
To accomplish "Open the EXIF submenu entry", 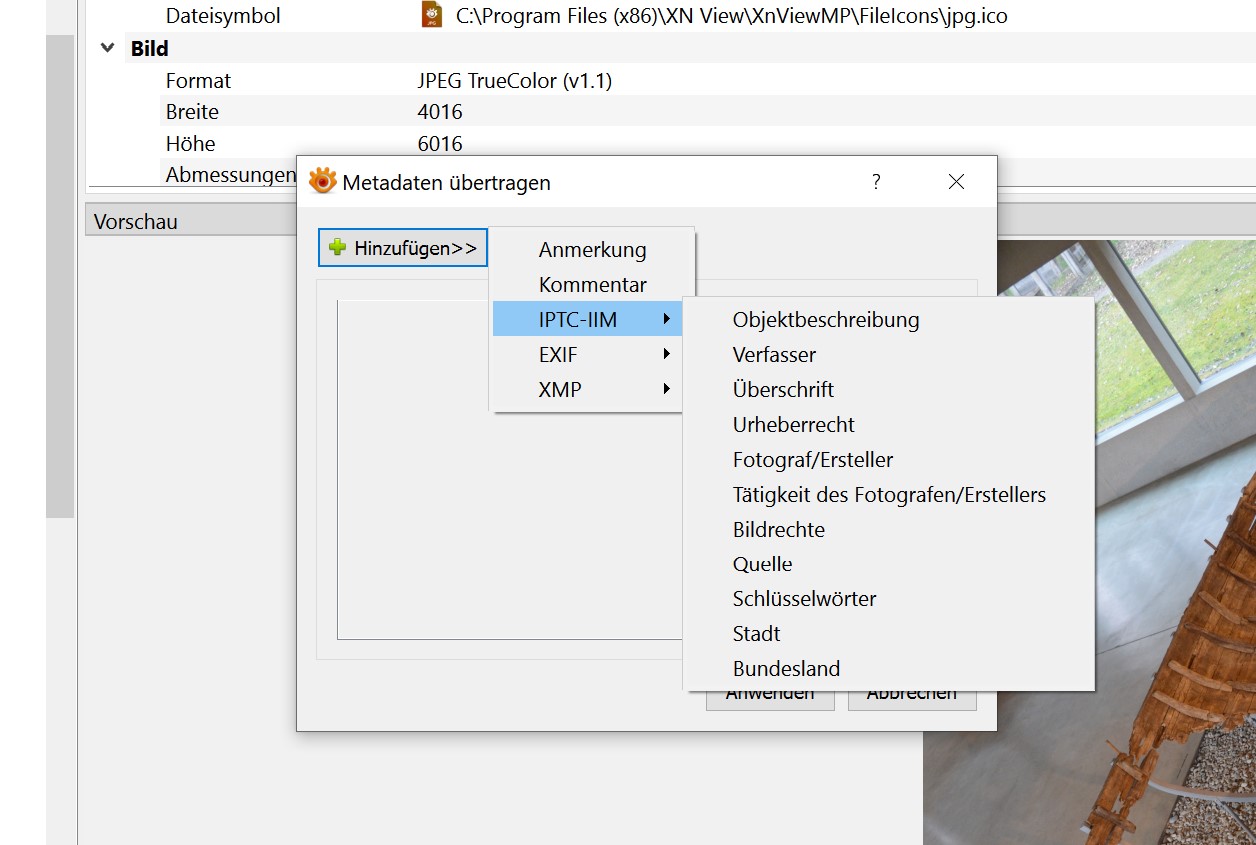I will point(588,354).
